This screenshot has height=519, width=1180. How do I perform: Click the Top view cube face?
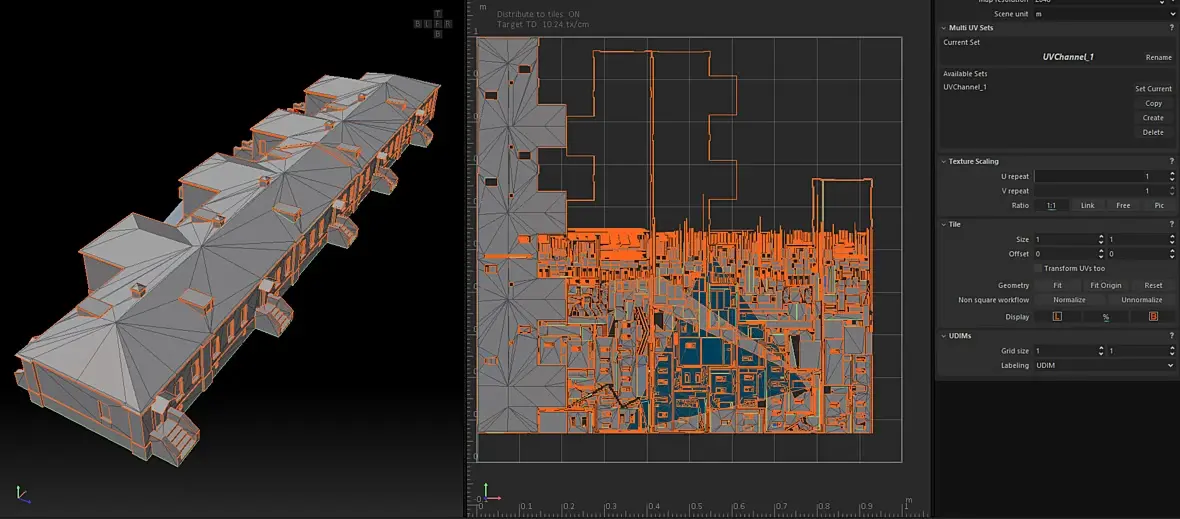coord(437,13)
